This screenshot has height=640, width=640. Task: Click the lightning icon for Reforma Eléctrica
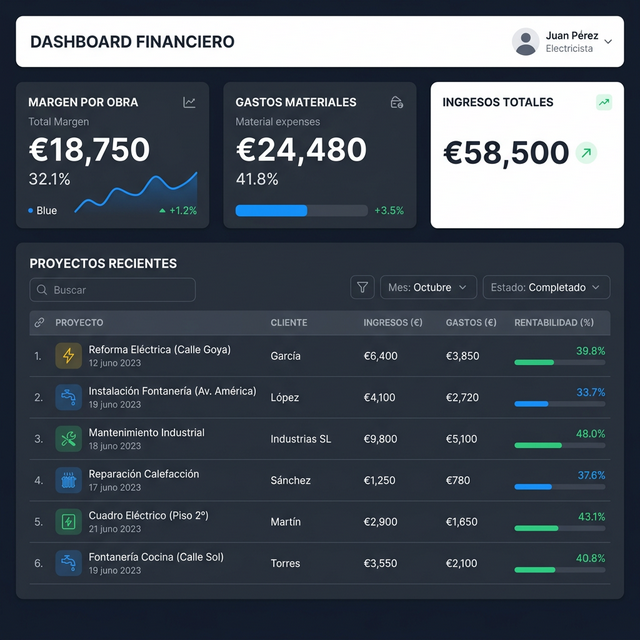point(69,356)
